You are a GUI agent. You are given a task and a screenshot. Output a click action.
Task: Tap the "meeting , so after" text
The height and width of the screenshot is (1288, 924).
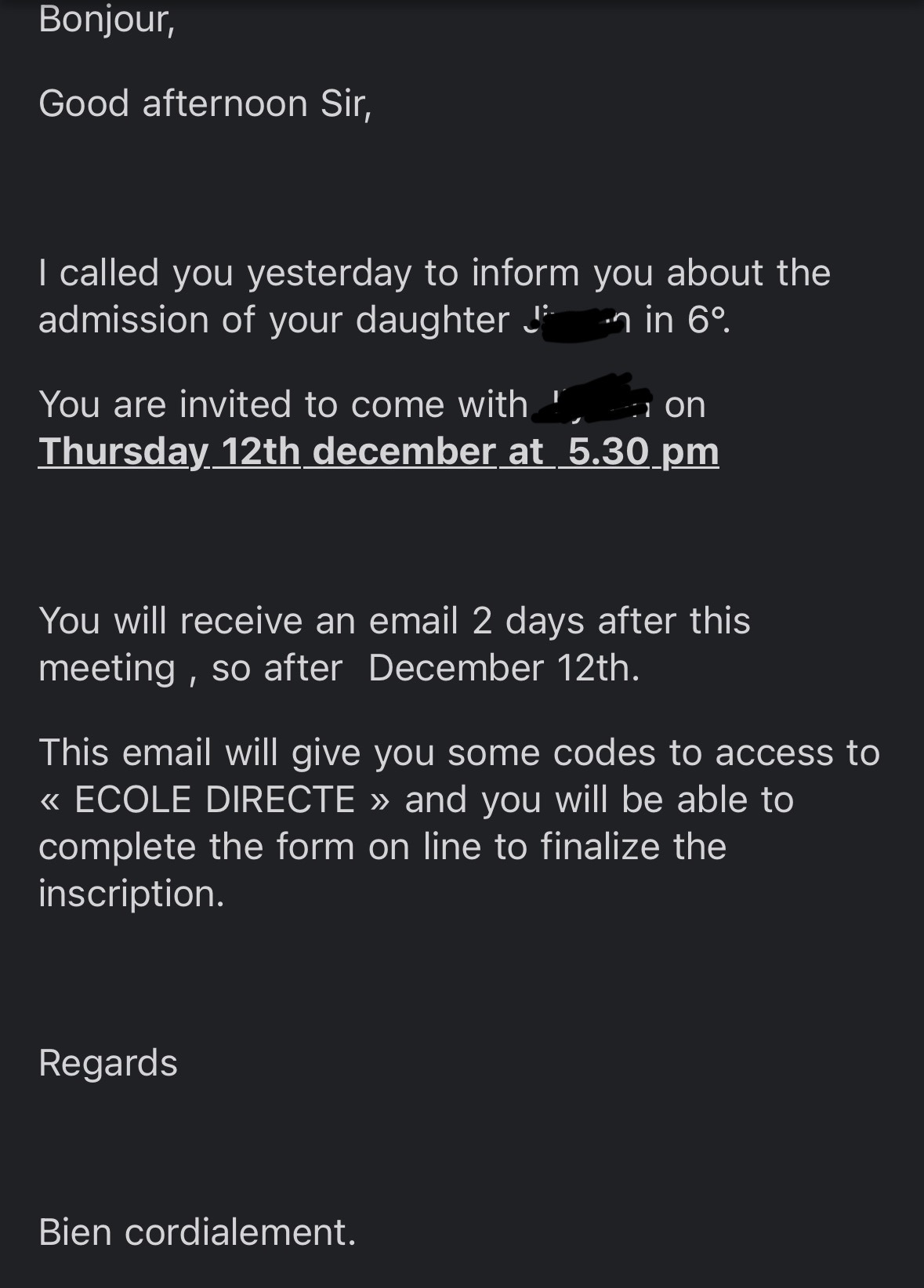[190, 669]
